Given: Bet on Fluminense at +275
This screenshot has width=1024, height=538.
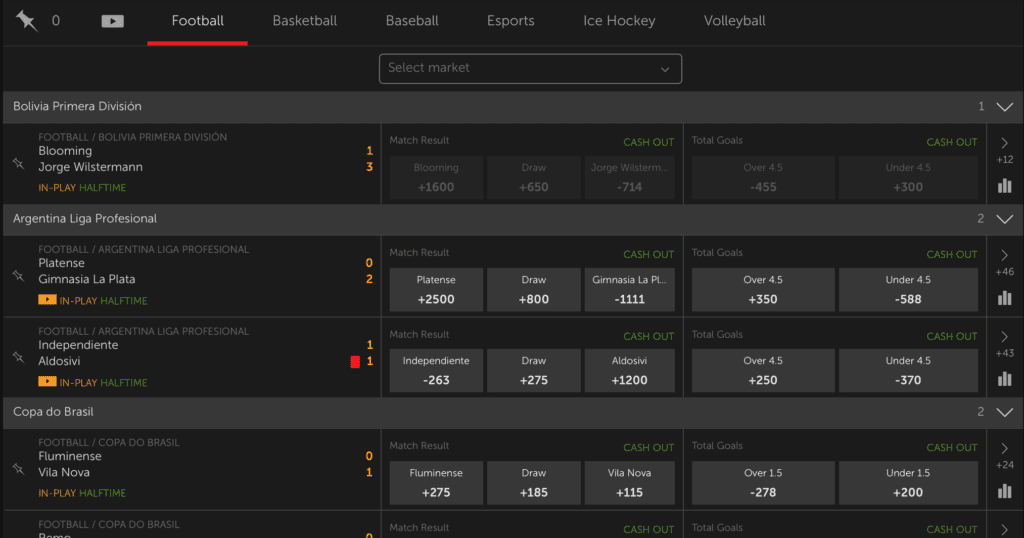Looking at the screenshot, I should [436, 483].
